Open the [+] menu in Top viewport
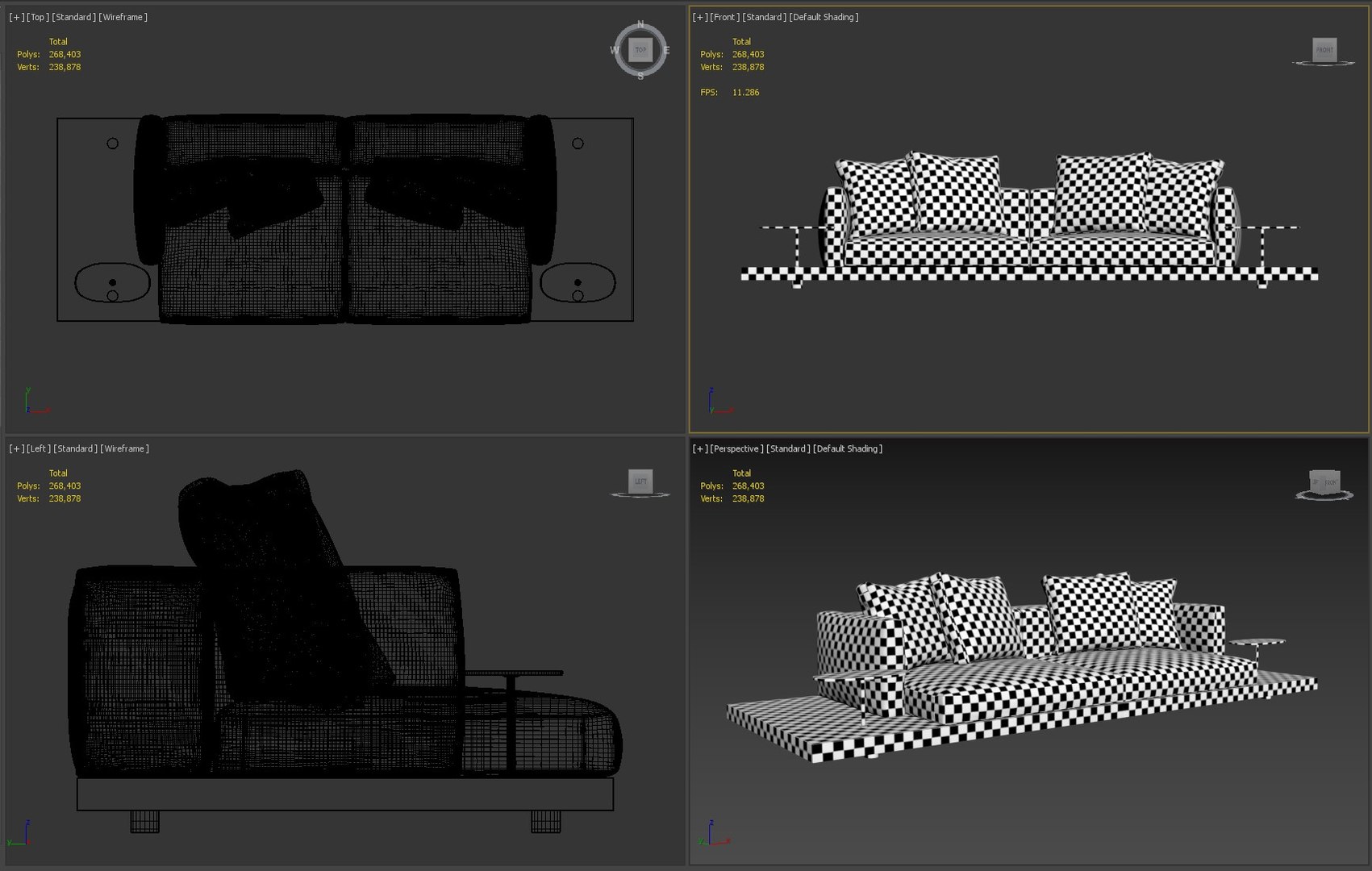This screenshot has width=1372, height=871. click(16, 17)
